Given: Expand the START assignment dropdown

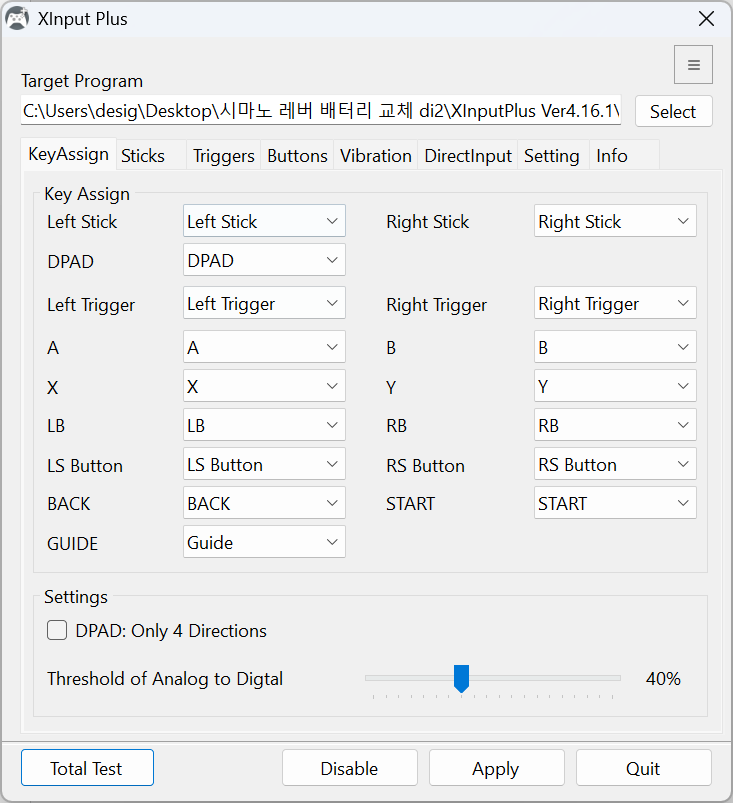Looking at the screenshot, I should 615,502.
